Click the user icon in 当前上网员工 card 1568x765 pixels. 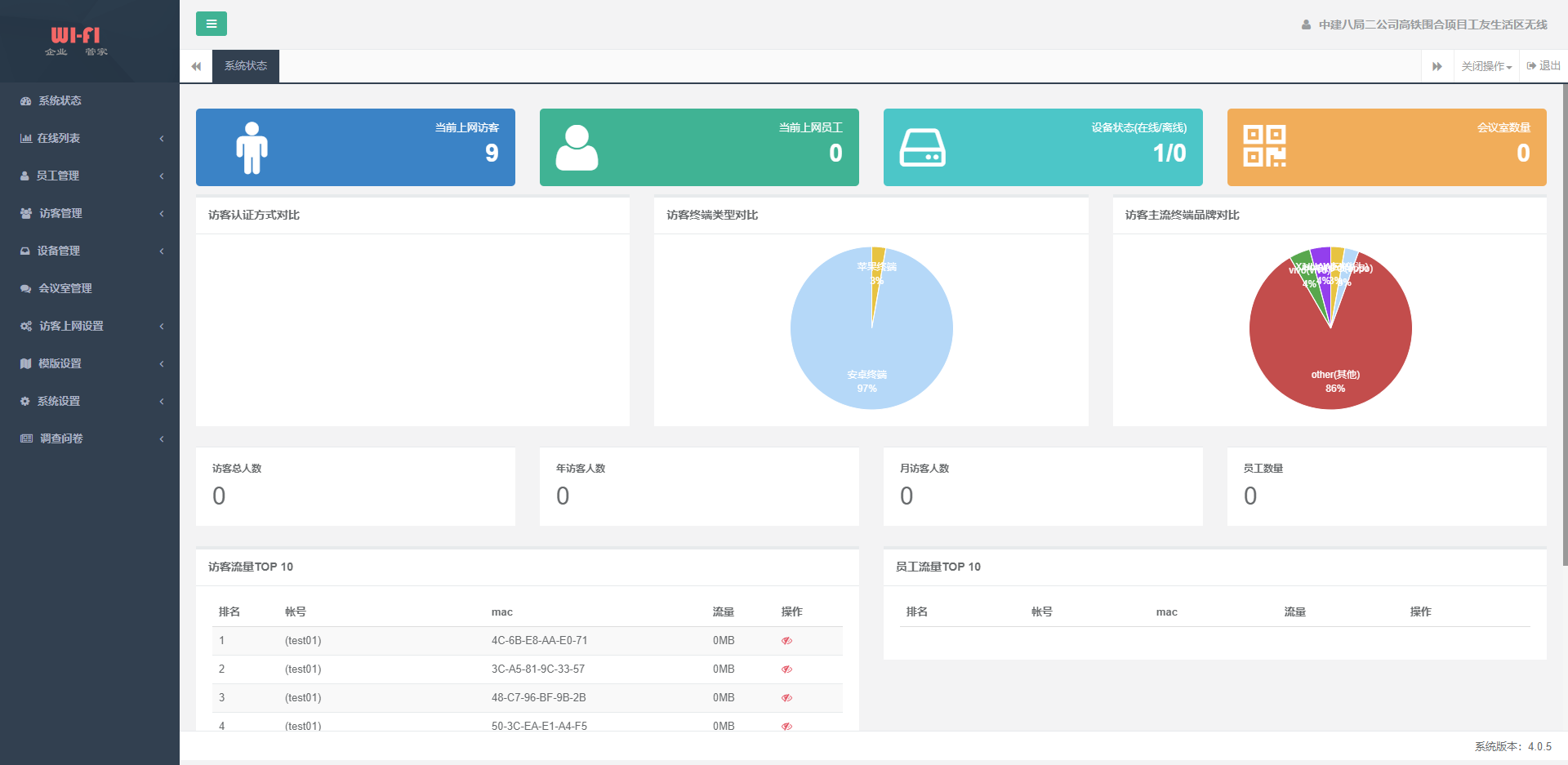(577, 148)
